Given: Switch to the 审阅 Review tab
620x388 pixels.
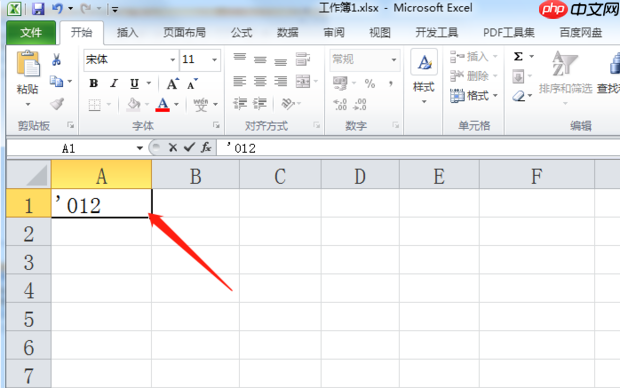Looking at the screenshot, I should coord(334,32).
